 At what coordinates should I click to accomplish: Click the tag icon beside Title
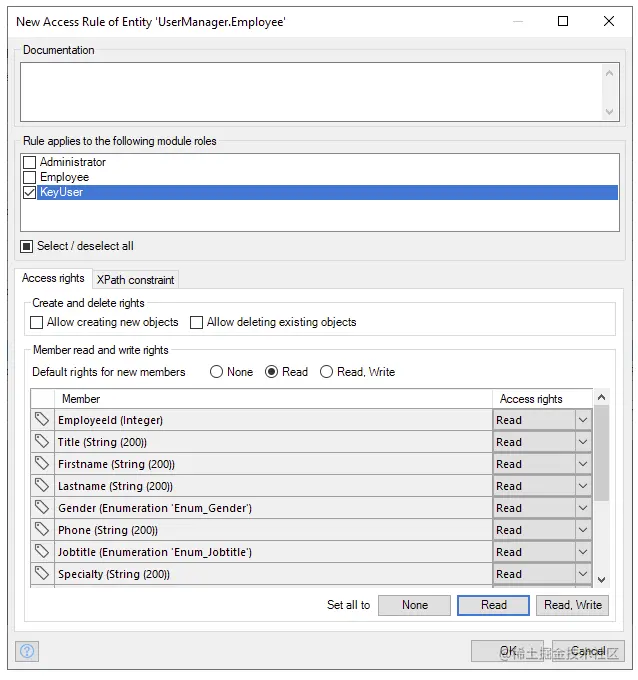[42, 441]
